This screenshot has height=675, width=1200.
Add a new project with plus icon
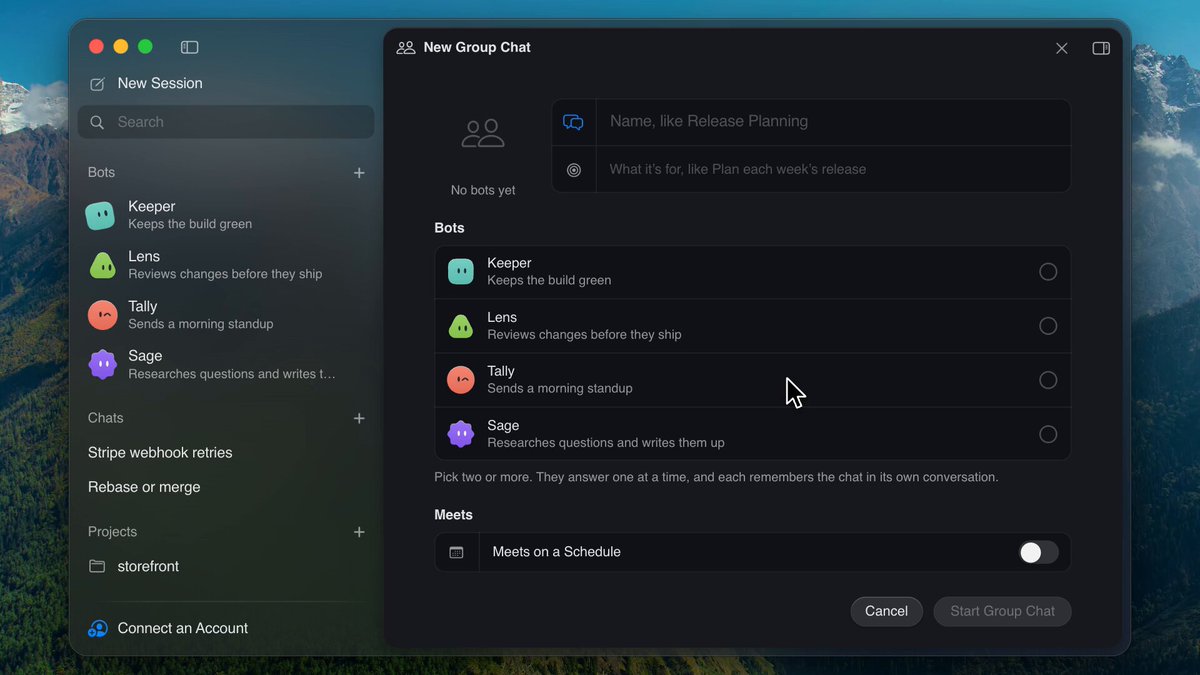[359, 532]
